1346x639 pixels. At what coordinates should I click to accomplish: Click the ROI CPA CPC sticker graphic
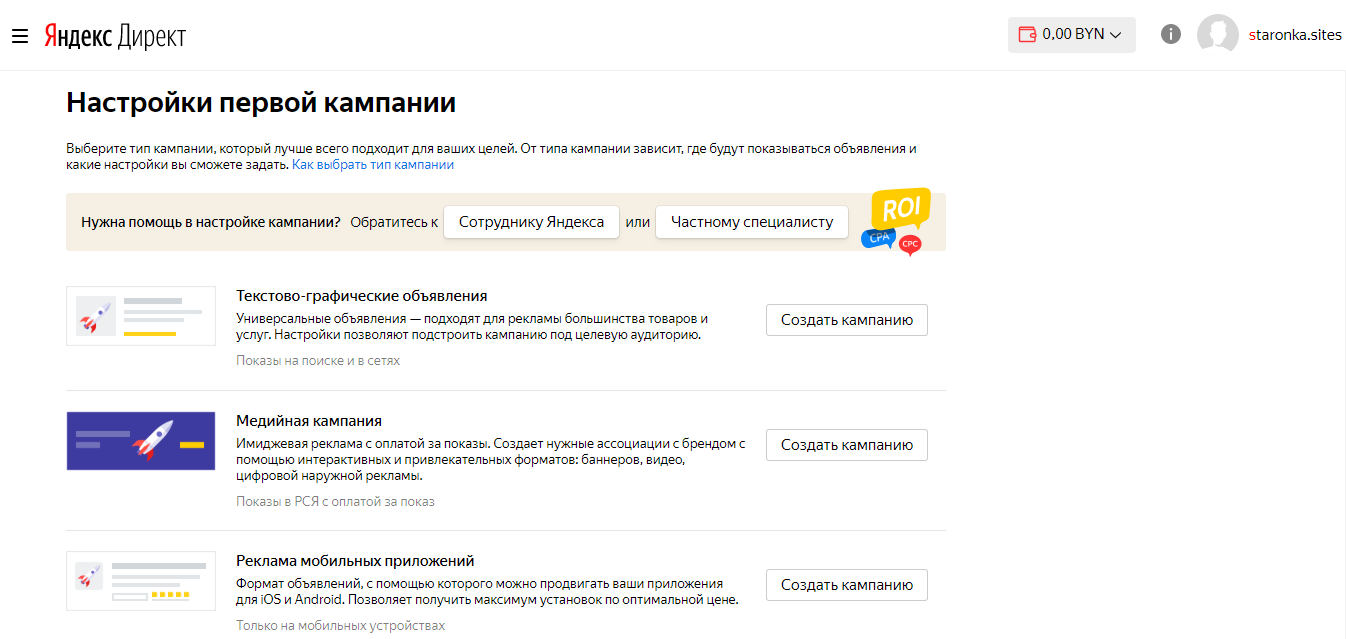pyautogui.click(x=896, y=222)
